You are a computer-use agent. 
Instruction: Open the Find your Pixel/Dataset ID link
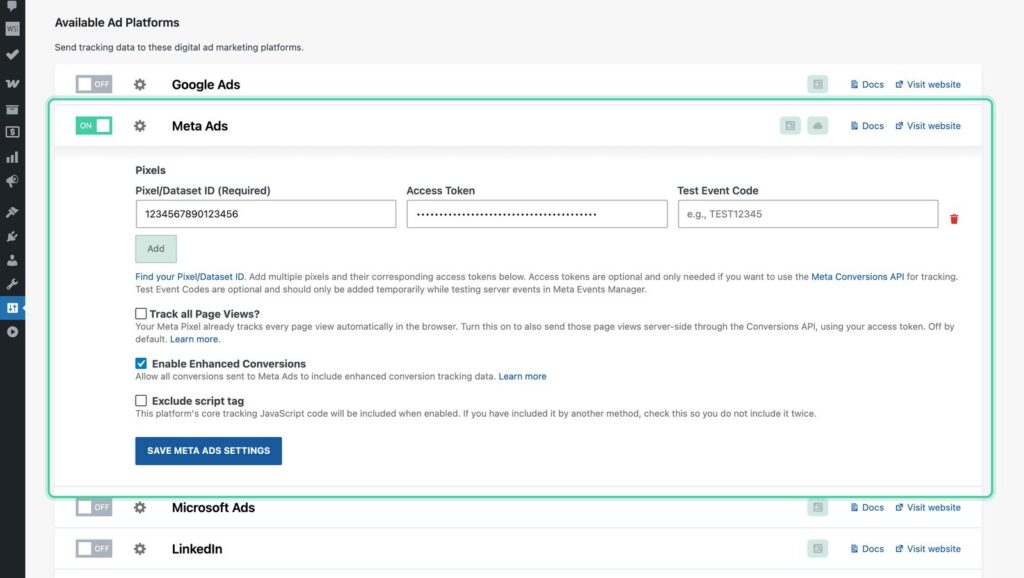click(189, 277)
